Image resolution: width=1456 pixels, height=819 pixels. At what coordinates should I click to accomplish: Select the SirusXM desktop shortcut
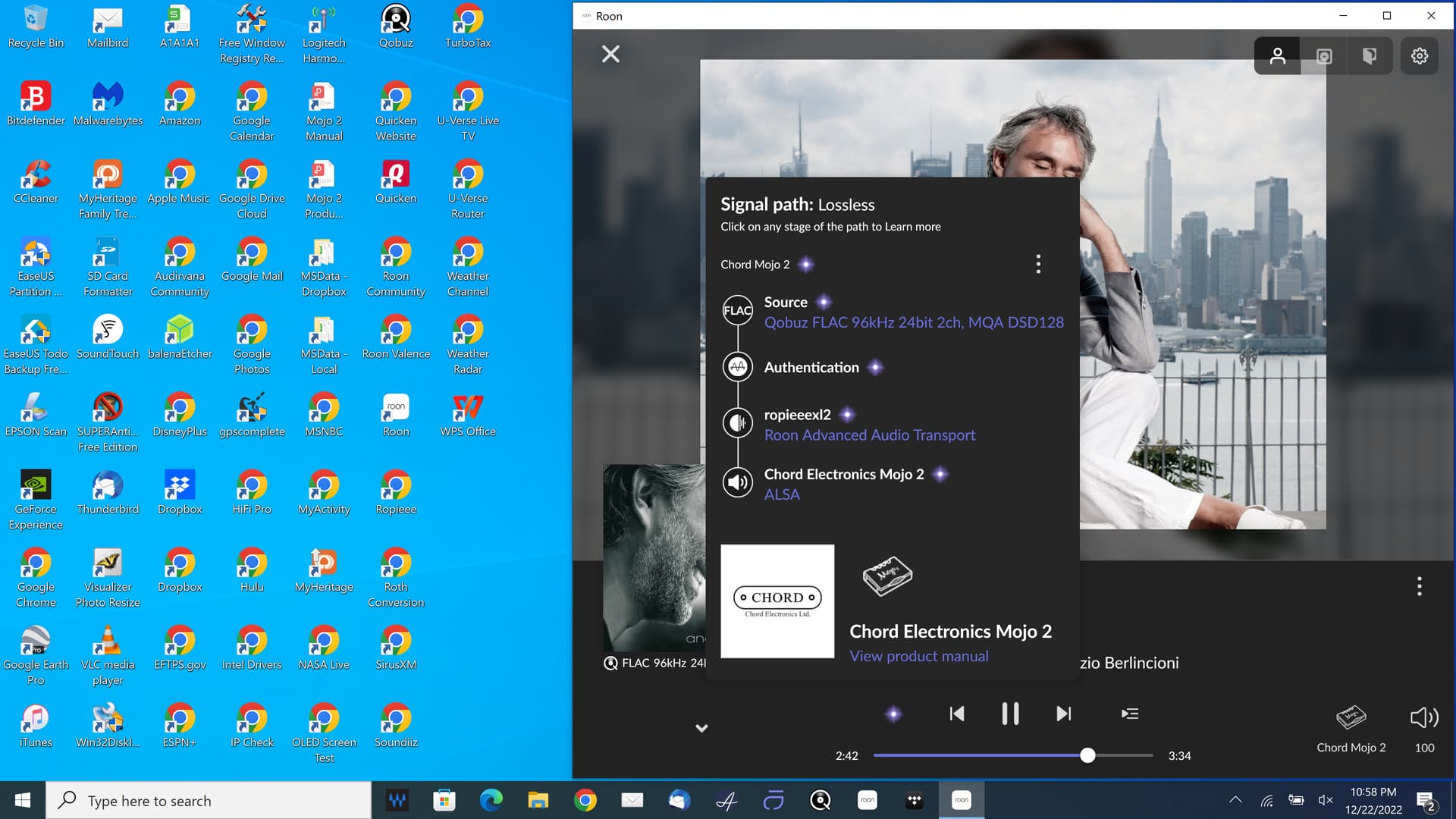tap(396, 648)
